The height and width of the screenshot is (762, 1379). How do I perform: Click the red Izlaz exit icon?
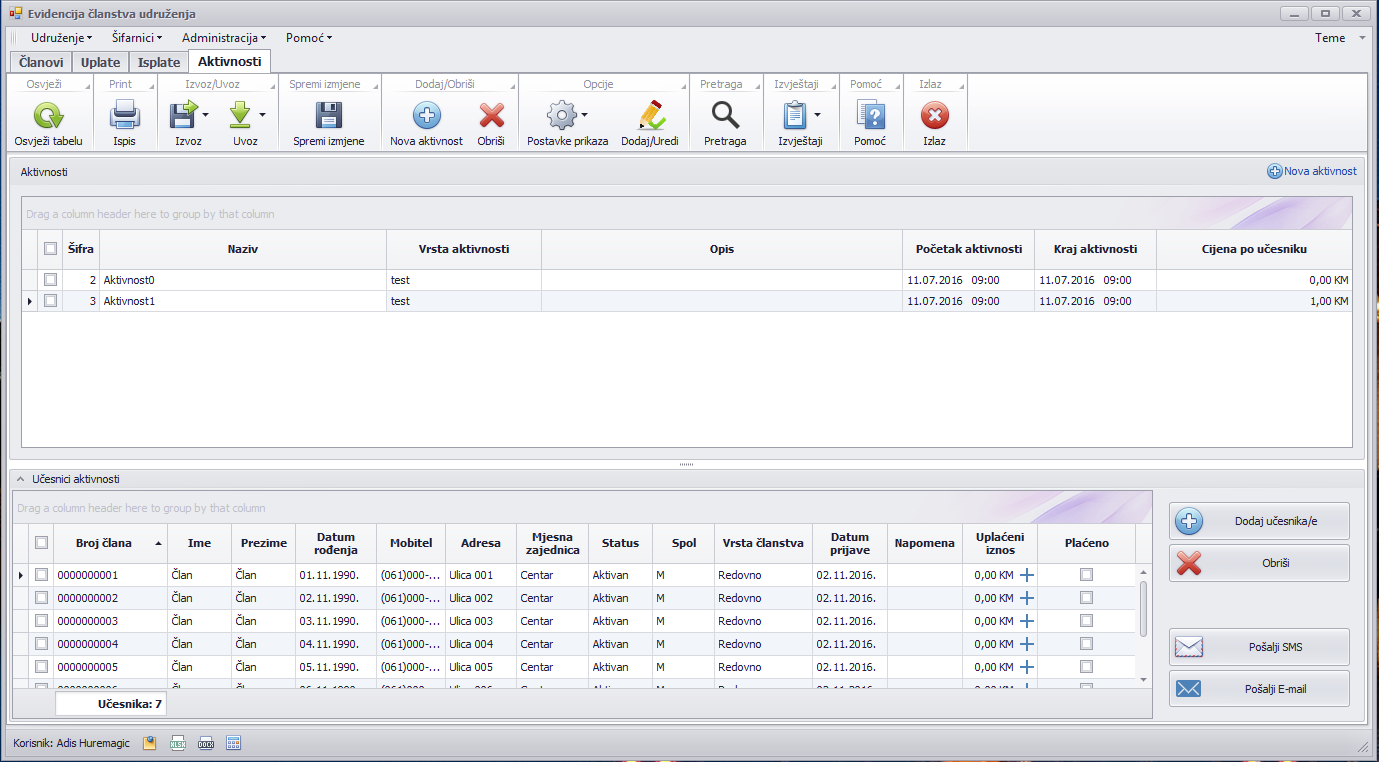click(x=934, y=116)
